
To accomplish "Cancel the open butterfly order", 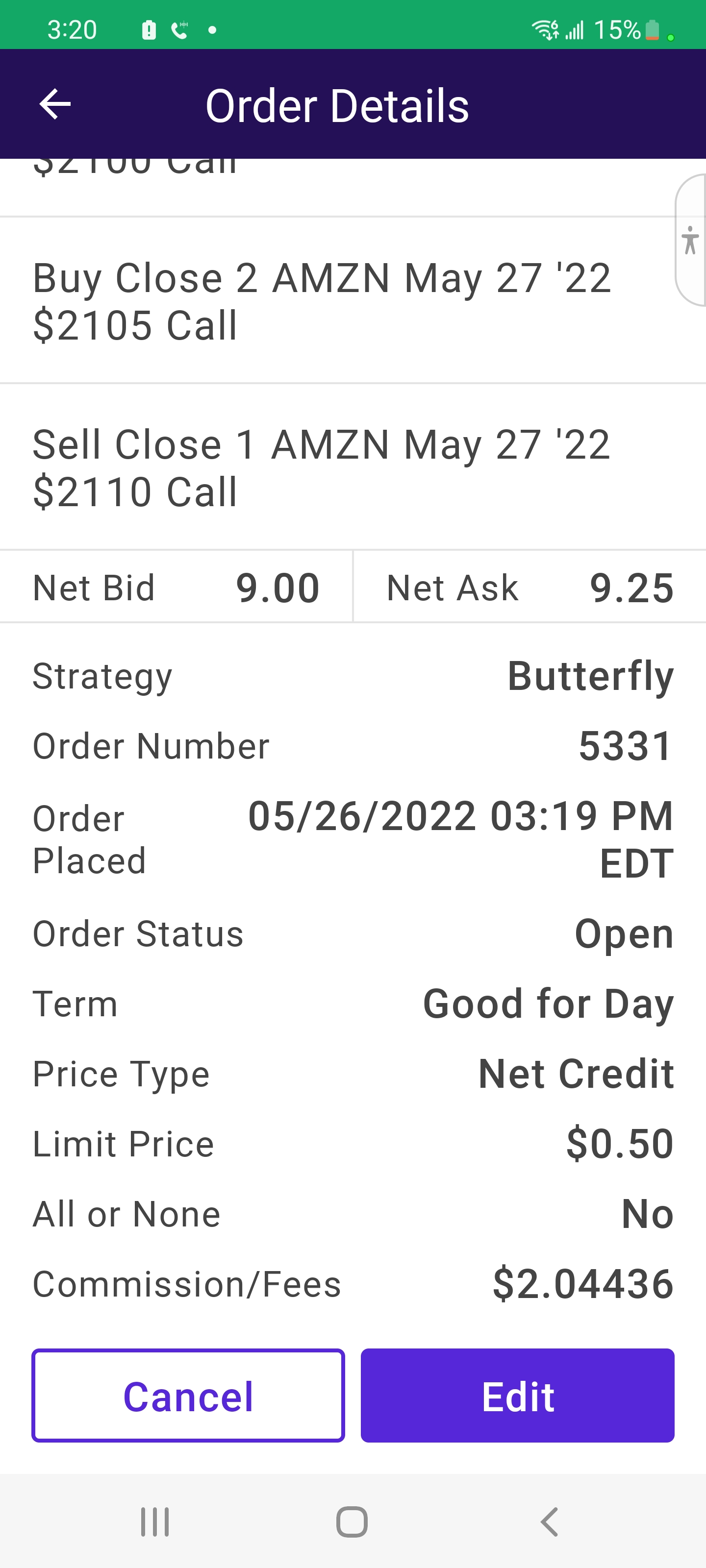I will [x=188, y=1396].
